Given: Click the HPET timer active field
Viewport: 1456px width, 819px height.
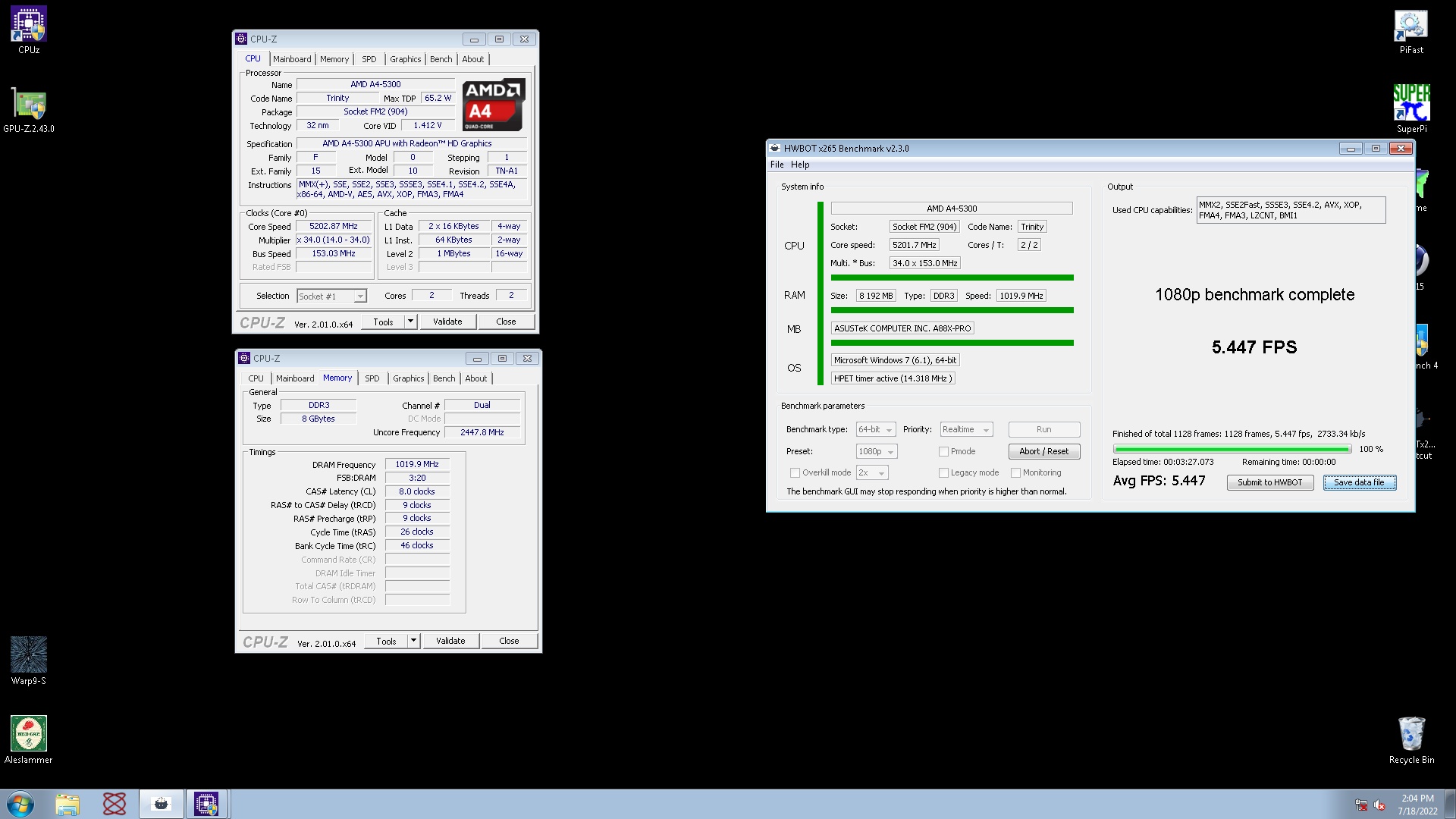Looking at the screenshot, I should (893, 378).
